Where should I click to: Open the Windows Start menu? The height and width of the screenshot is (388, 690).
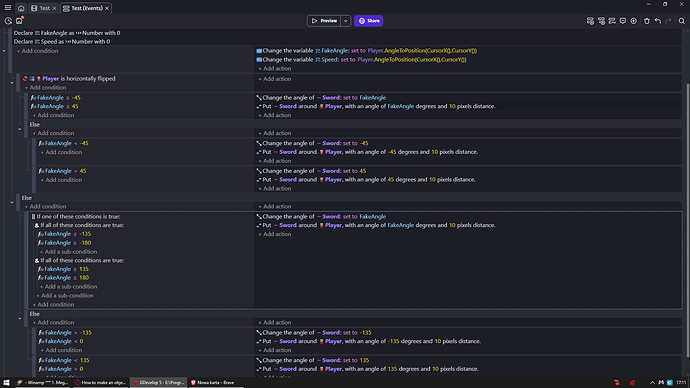(x=6, y=383)
